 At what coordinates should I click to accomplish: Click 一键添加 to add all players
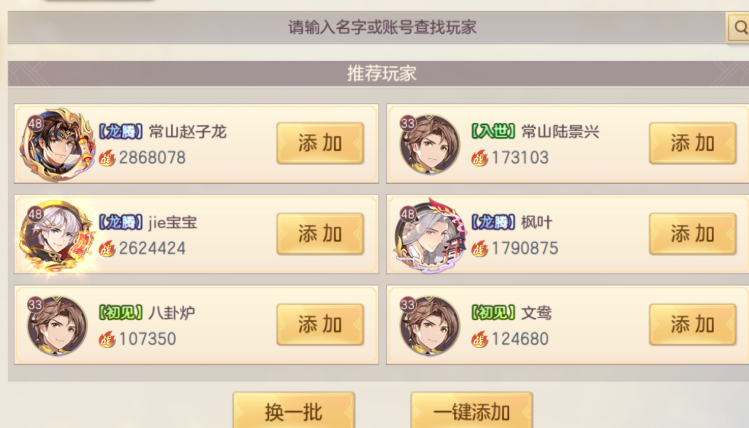click(x=471, y=411)
